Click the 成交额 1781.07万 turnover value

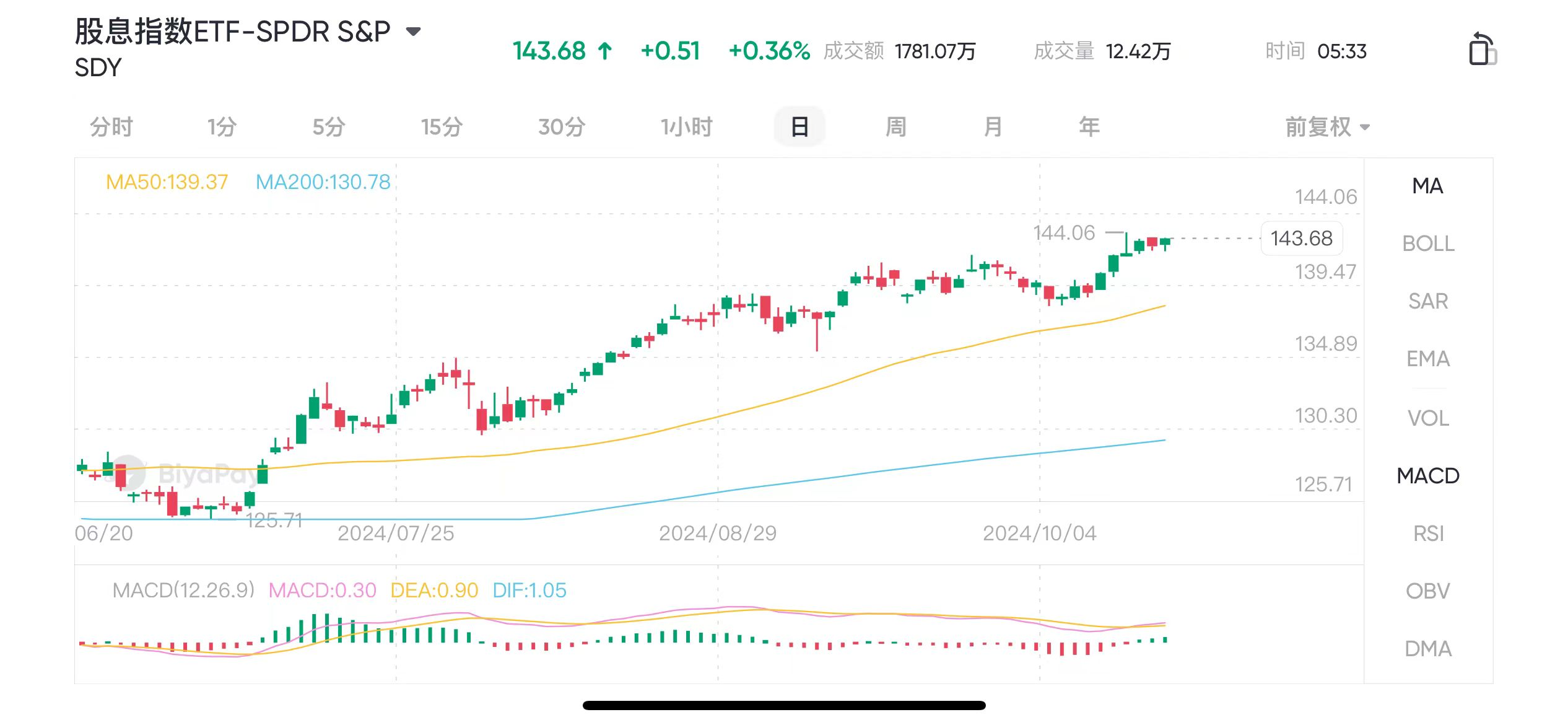tap(899, 51)
